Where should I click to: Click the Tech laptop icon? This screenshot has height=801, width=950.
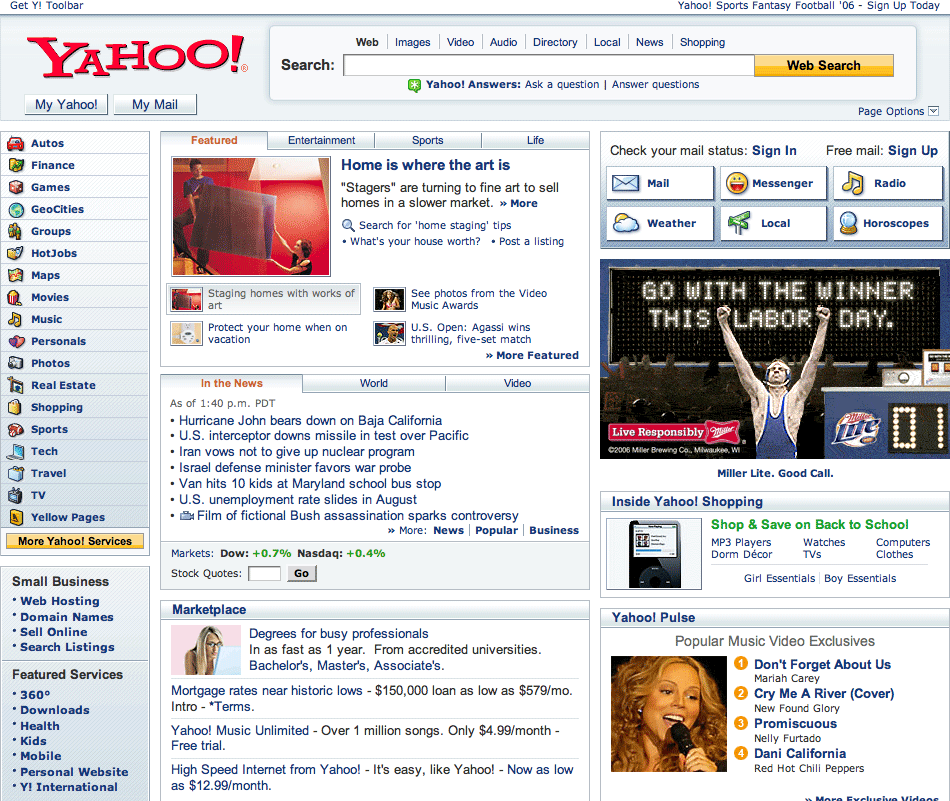(16, 451)
